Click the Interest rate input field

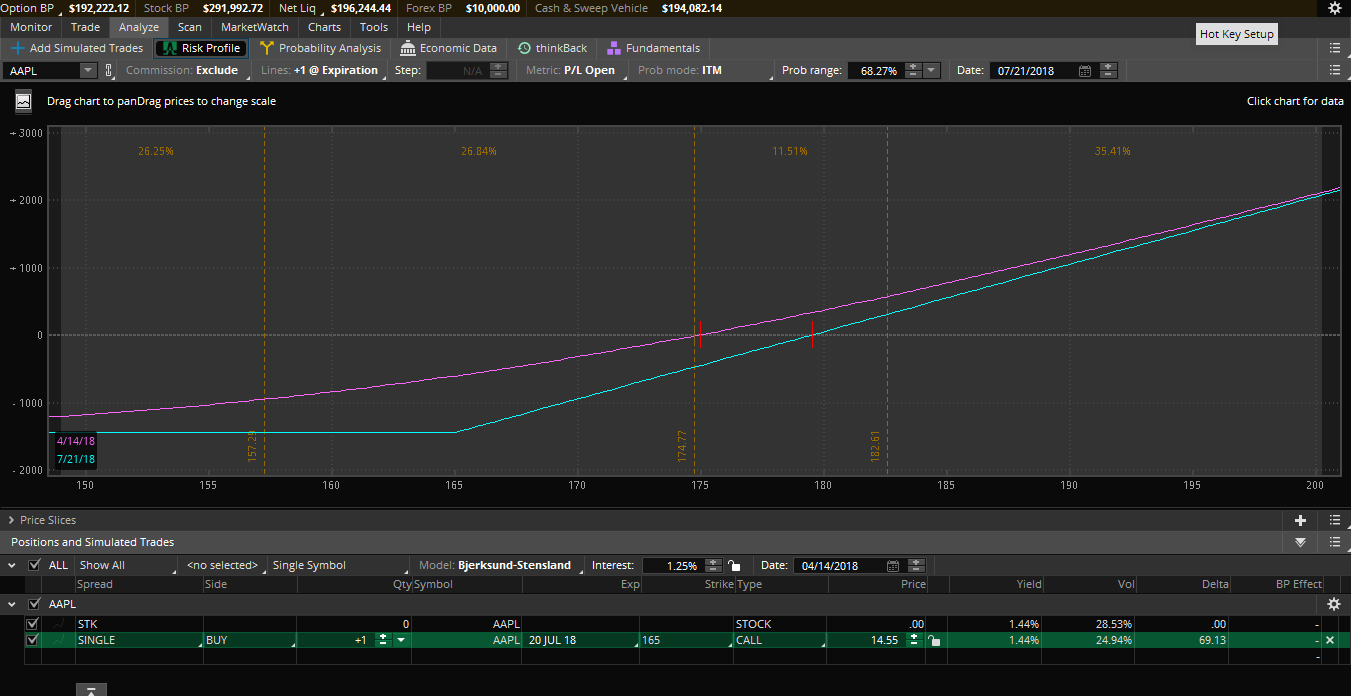tap(672, 566)
